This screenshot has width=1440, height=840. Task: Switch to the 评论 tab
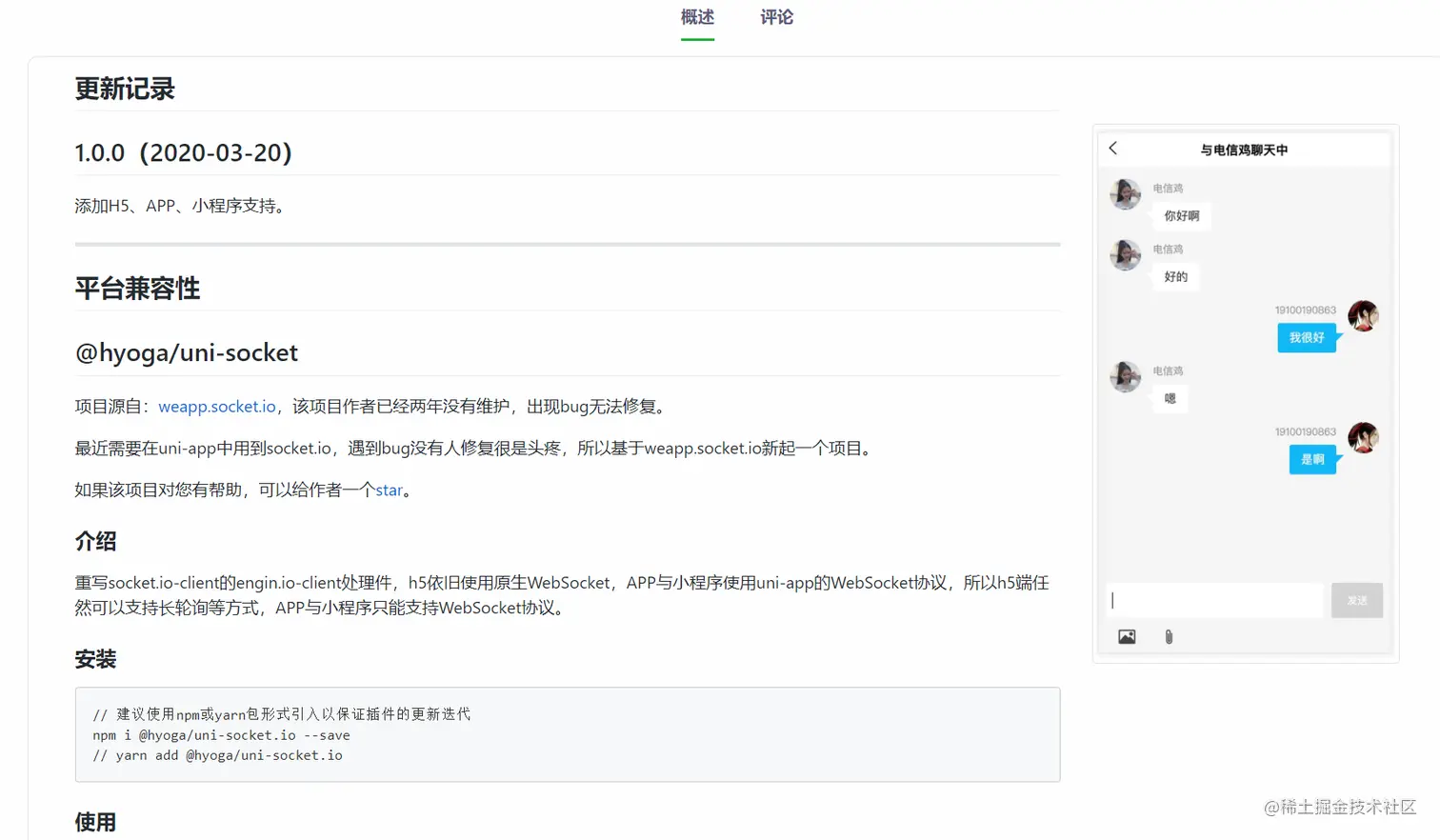776,17
